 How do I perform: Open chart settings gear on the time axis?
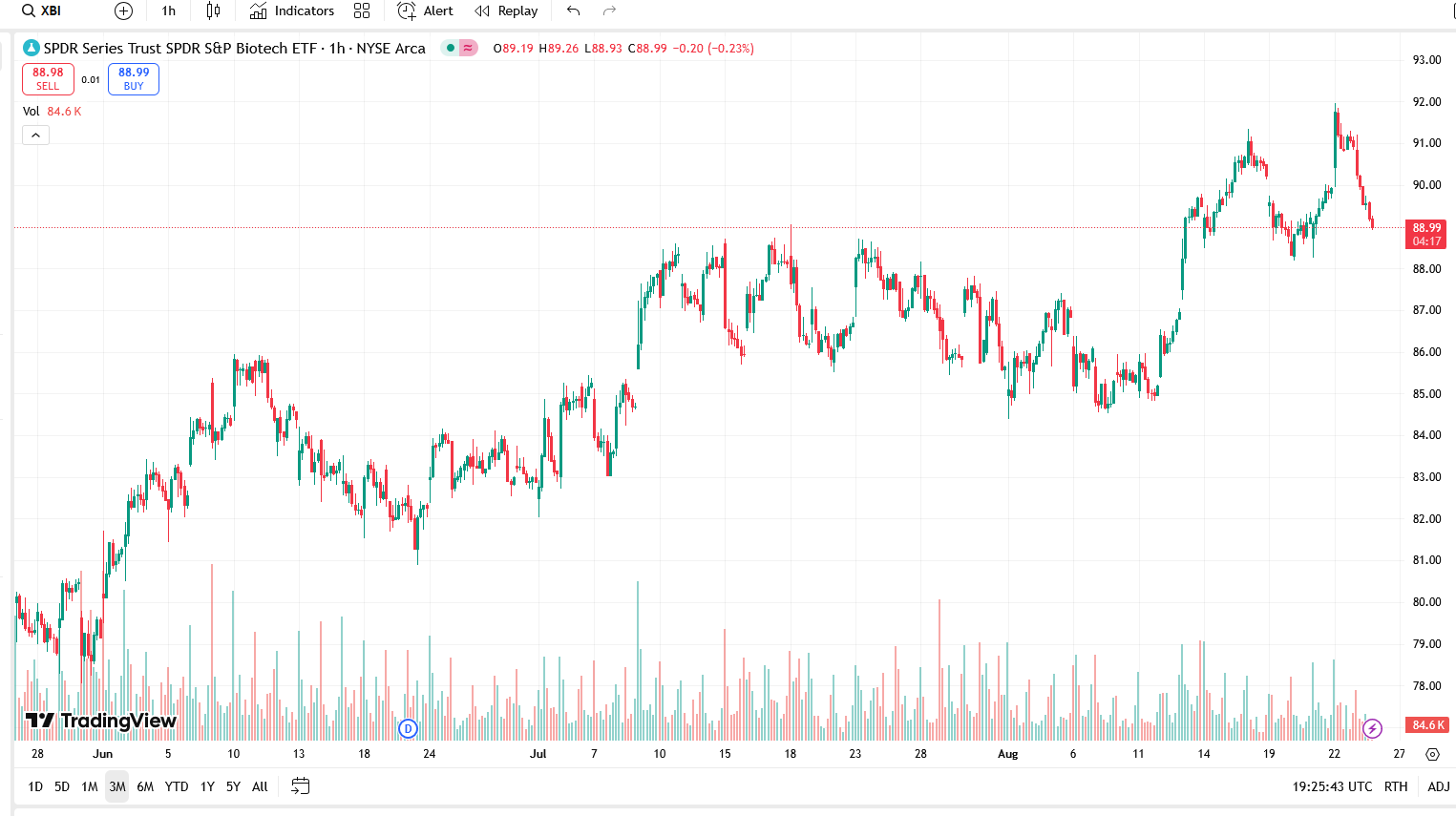[1432, 754]
